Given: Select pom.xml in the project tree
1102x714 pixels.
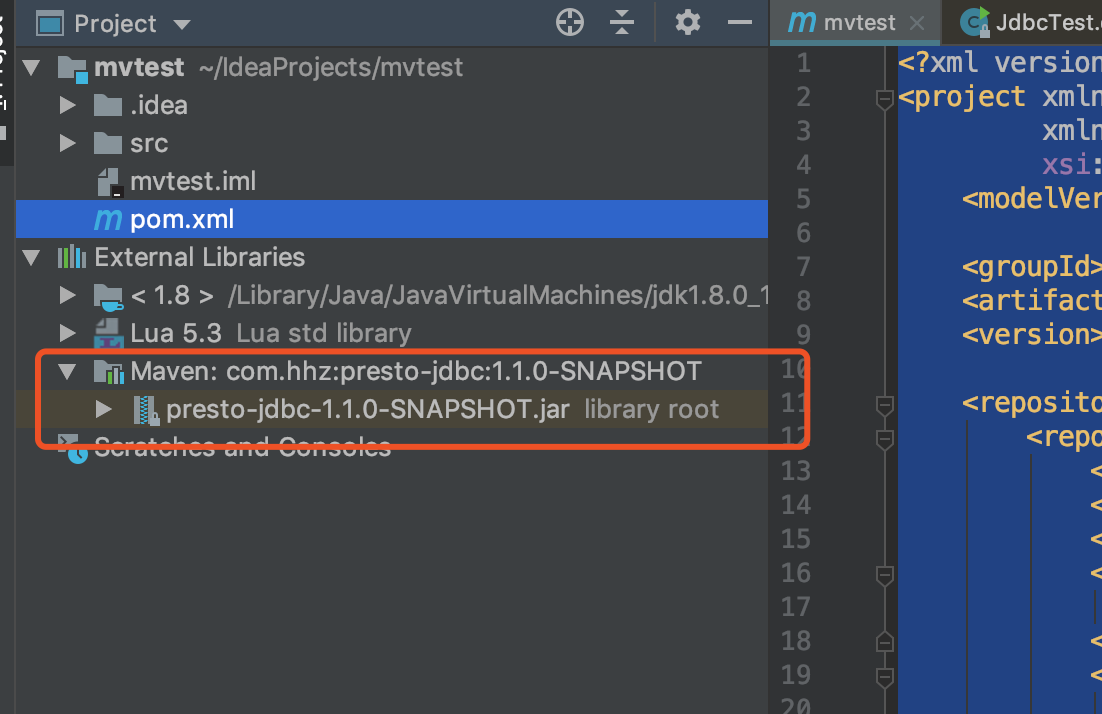Looking at the screenshot, I should tap(391, 219).
